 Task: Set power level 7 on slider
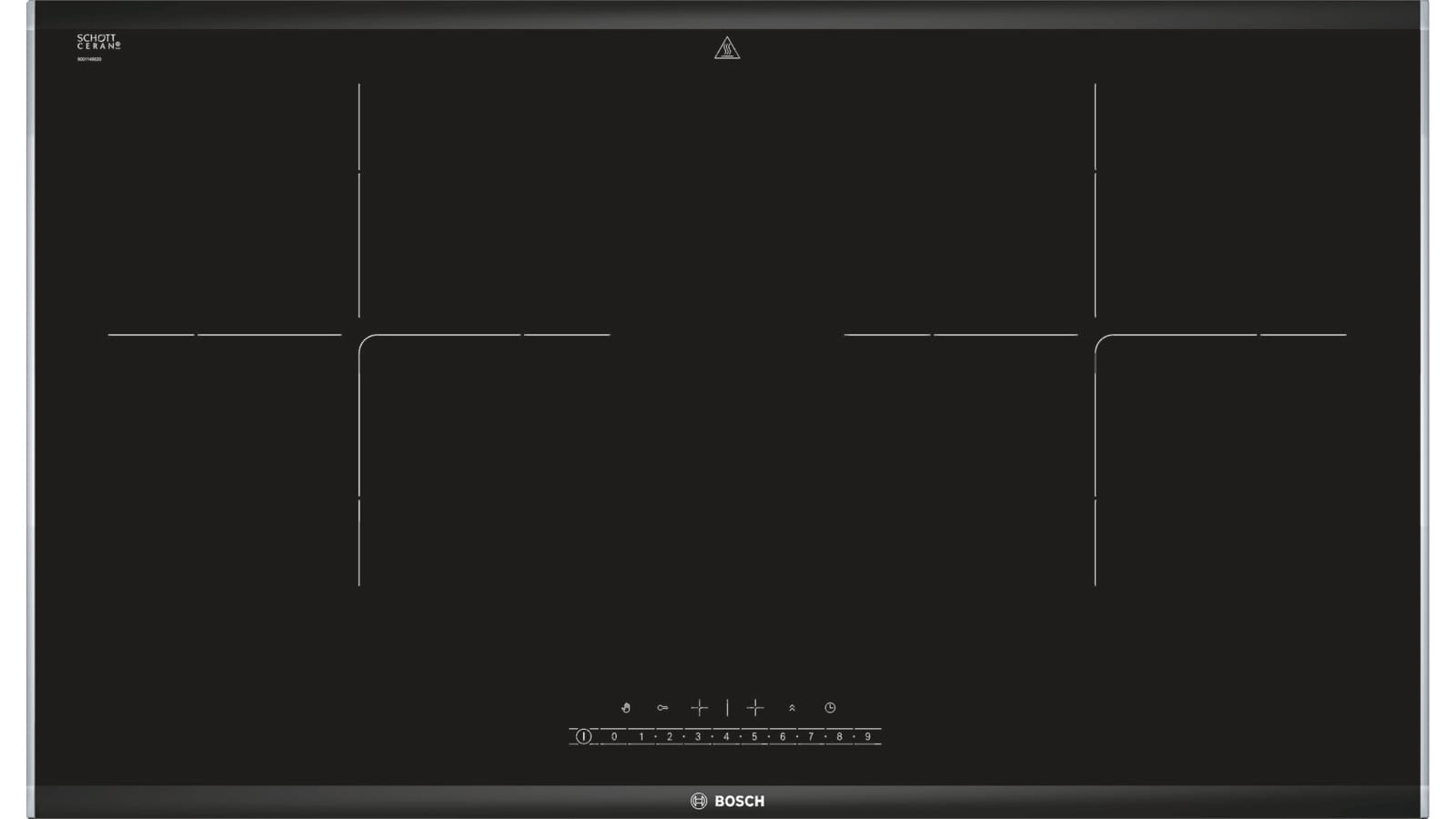click(811, 736)
